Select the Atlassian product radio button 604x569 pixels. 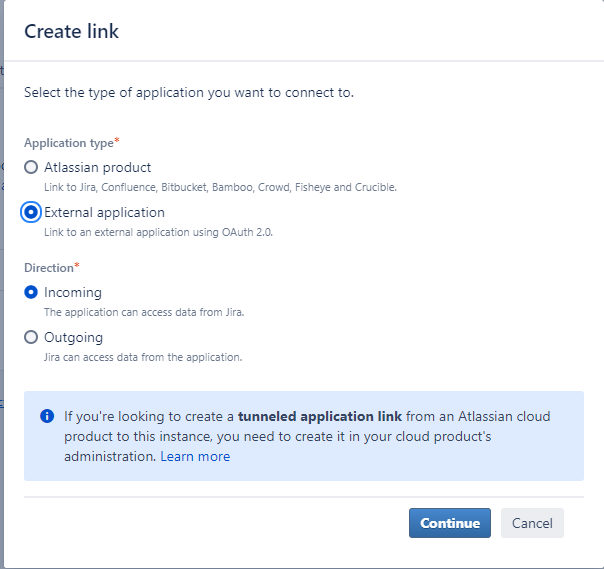tap(31, 167)
